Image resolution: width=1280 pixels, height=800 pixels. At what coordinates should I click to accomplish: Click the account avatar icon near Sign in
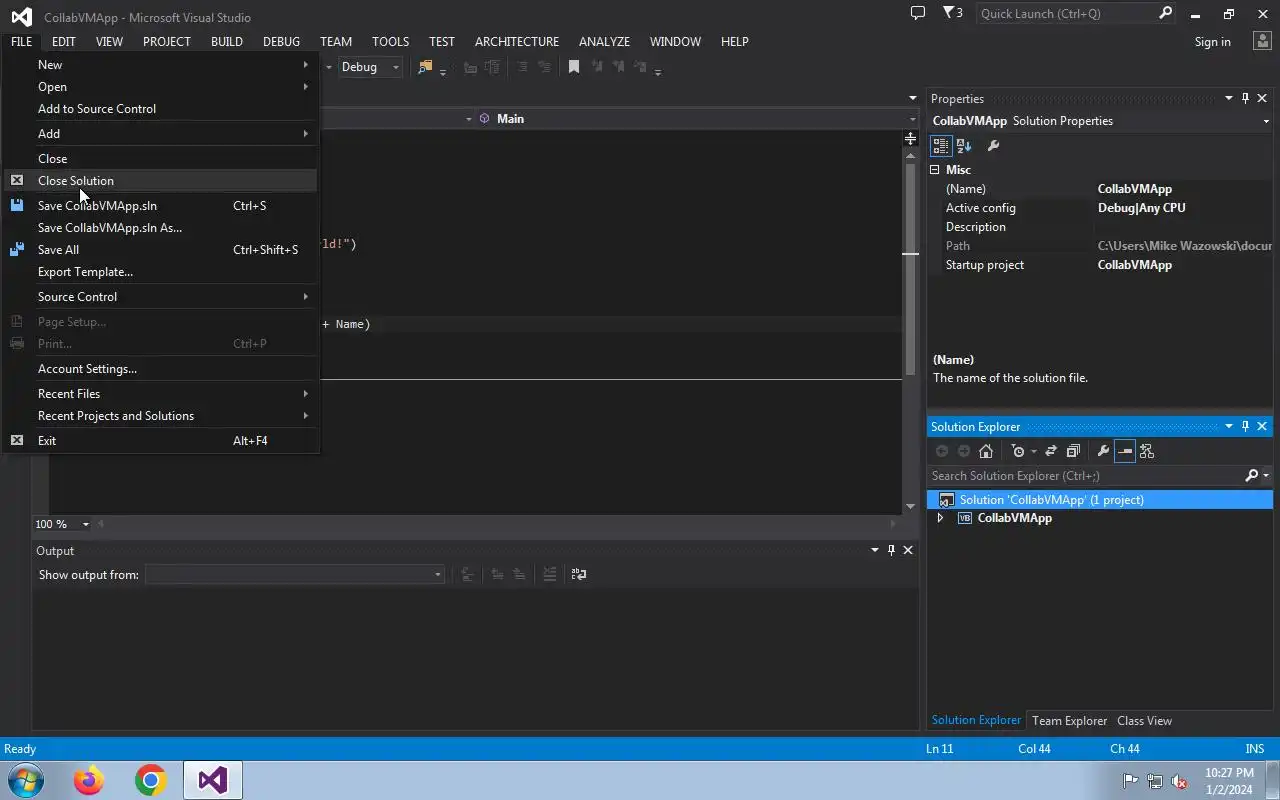click(1261, 41)
